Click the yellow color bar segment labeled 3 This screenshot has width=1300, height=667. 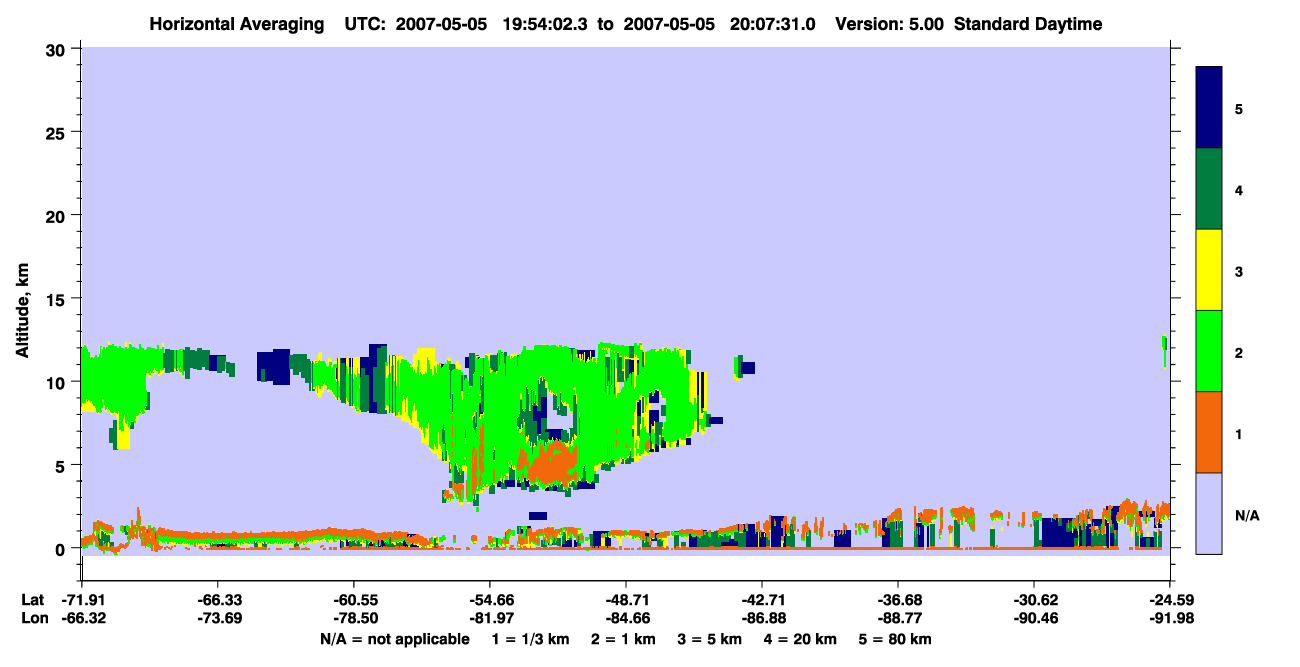[x=1209, y=270]
